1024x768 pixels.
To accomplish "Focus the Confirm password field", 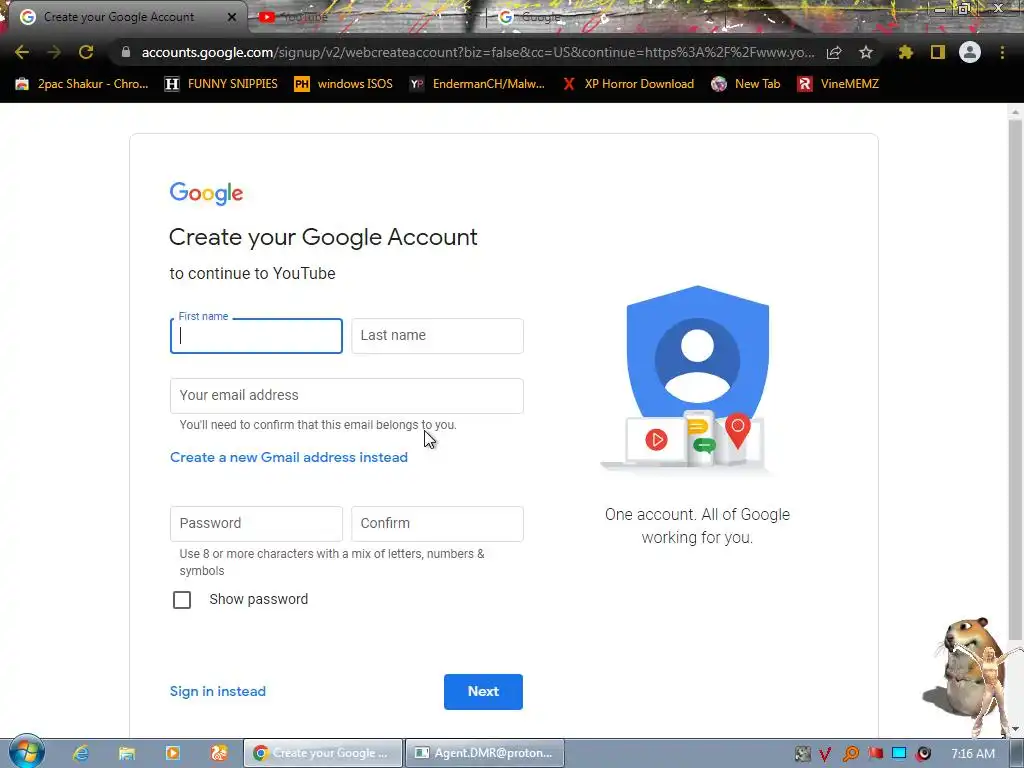I will [x=437, y=524].
